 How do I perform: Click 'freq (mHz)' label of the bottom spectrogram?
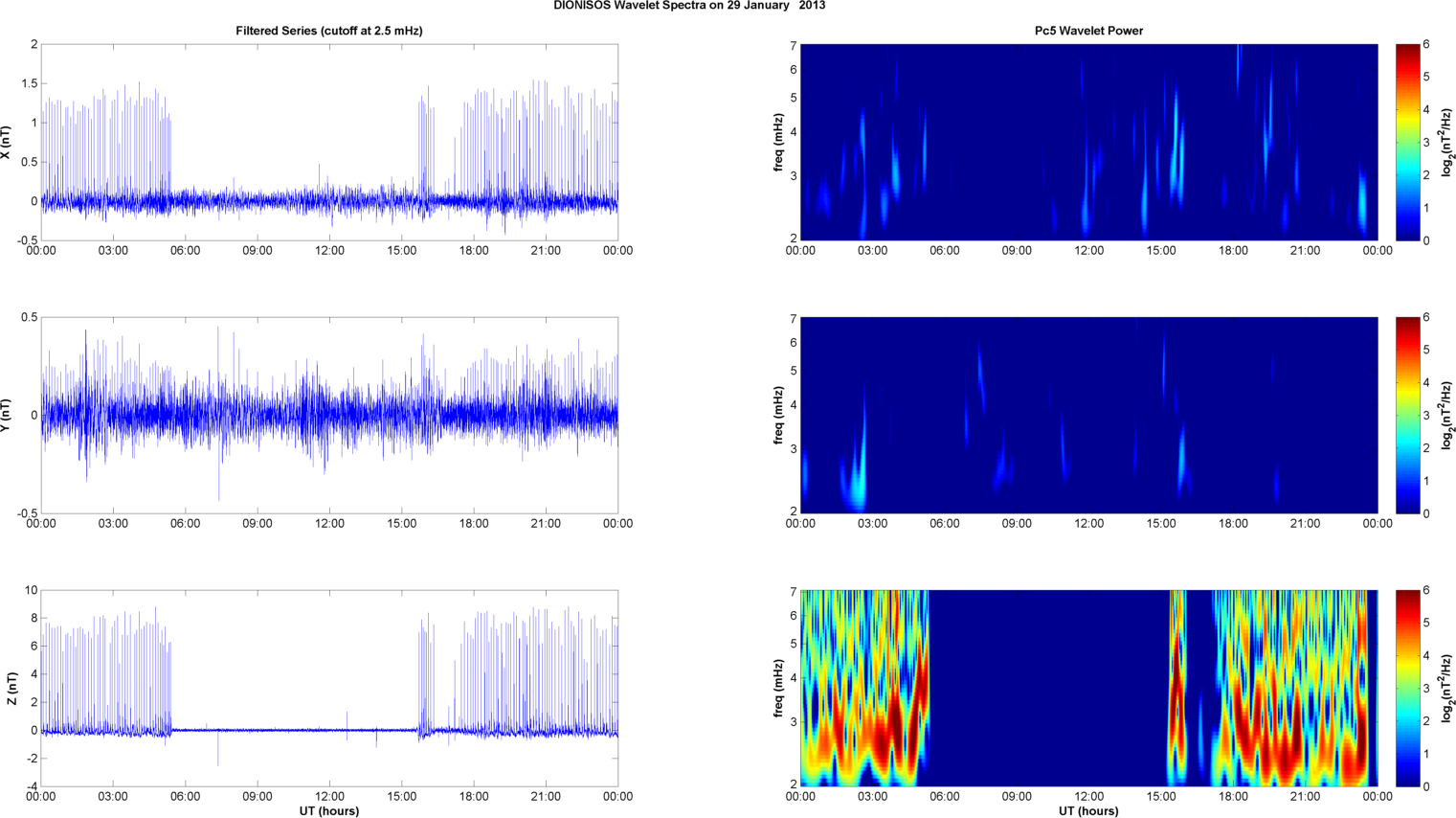(778, 689)
